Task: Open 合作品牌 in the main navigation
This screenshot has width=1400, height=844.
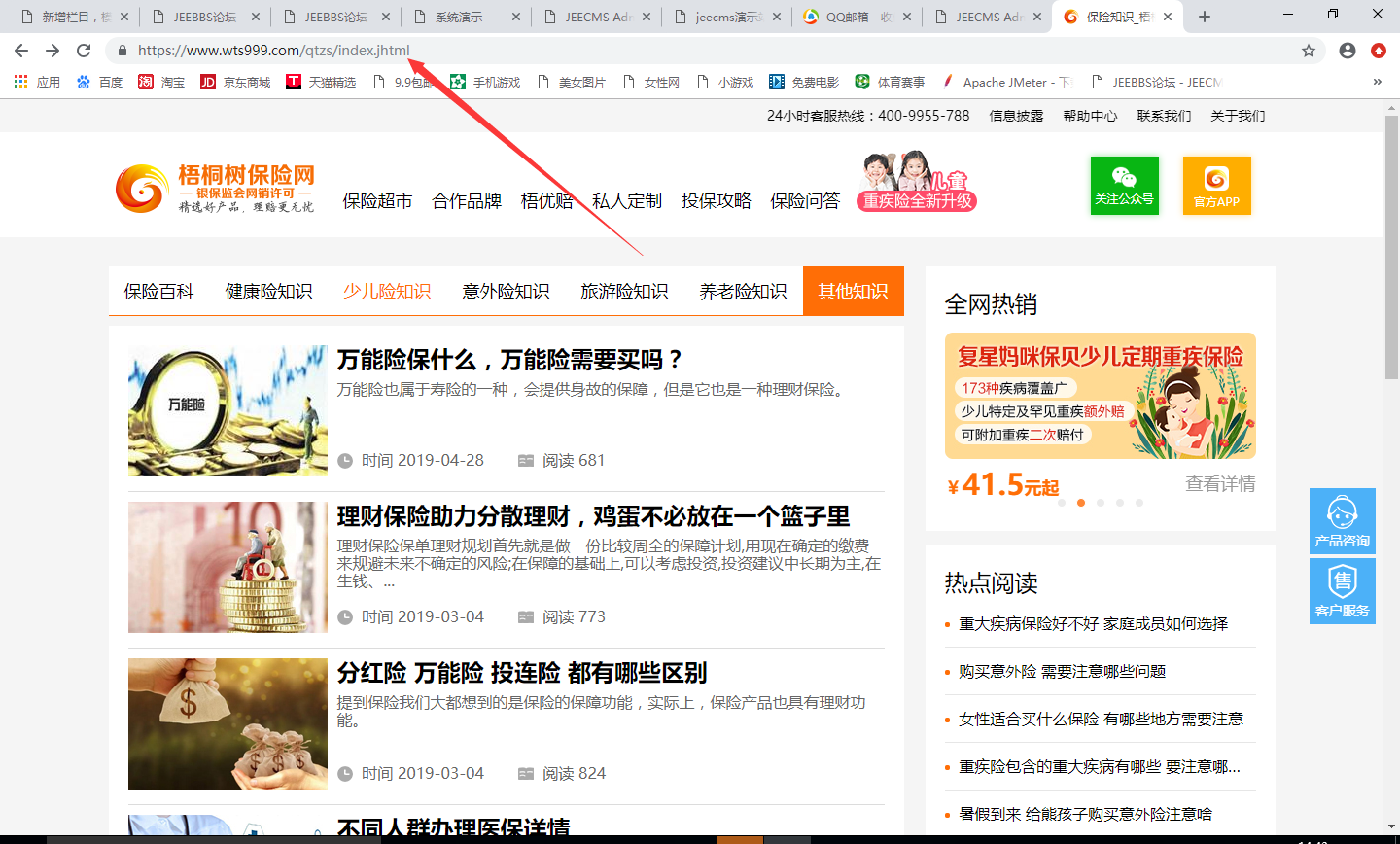Action: click(467, 201)
